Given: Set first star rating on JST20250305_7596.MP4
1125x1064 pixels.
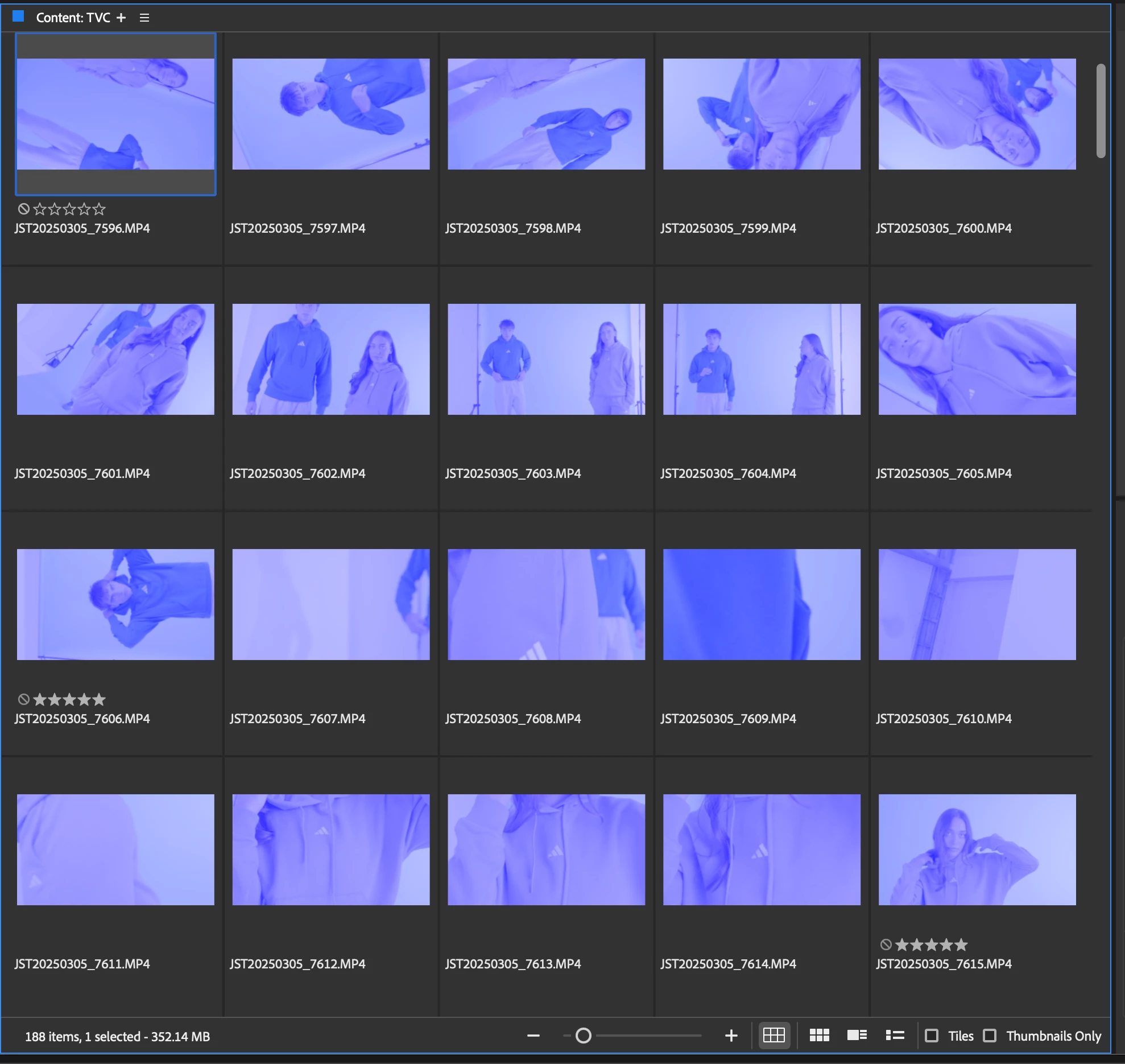Looking at the screenshot, I should tap(40, 209).
